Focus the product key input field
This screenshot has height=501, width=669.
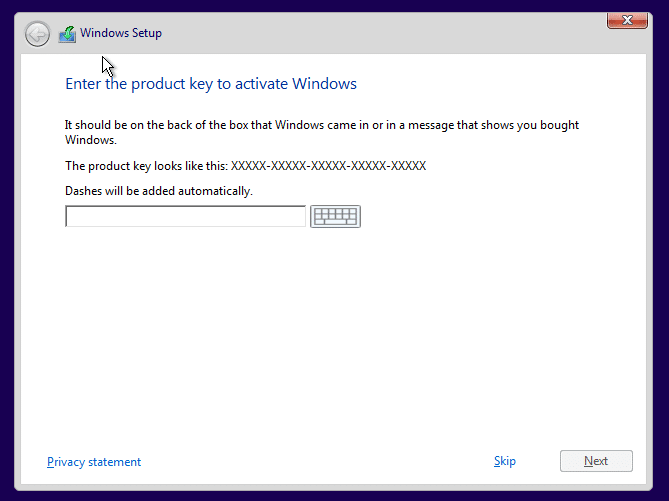click(185, 216)
